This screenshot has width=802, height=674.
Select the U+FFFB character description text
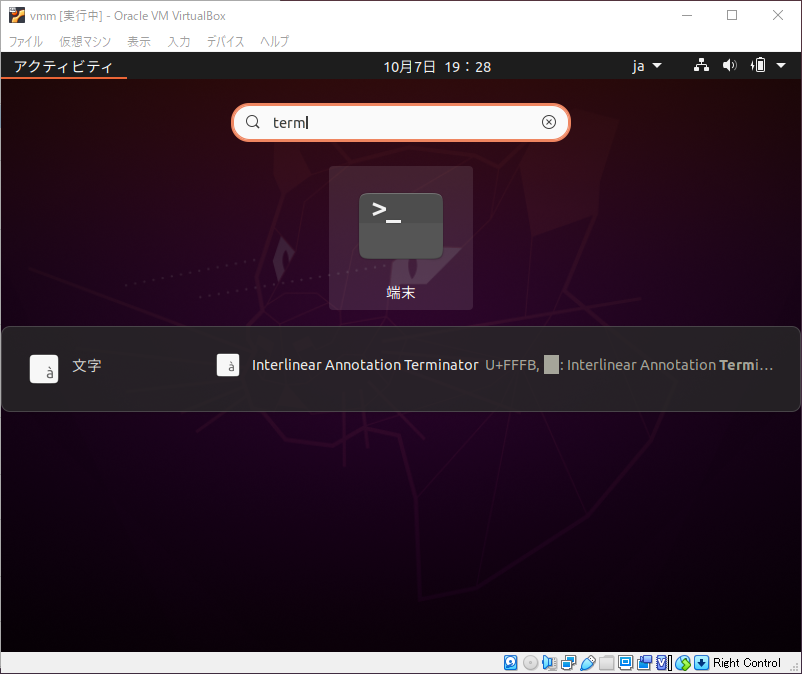(629, 365)
